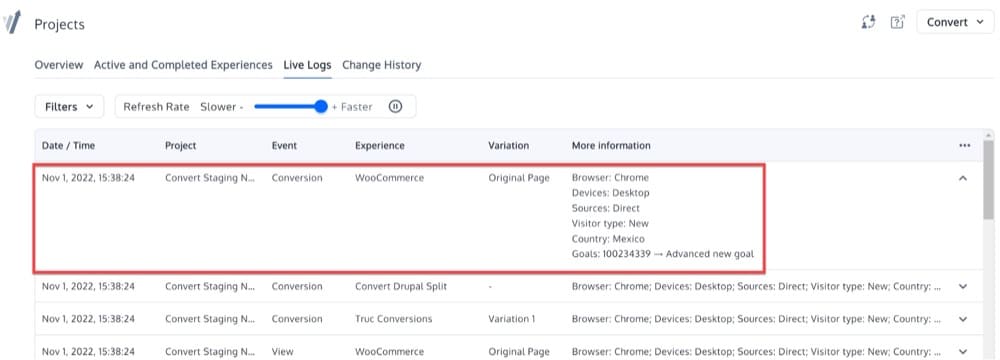Expand the WooCommerce View row
The width and height of the screenshot is (1000, 360).
tap(963, 352)
